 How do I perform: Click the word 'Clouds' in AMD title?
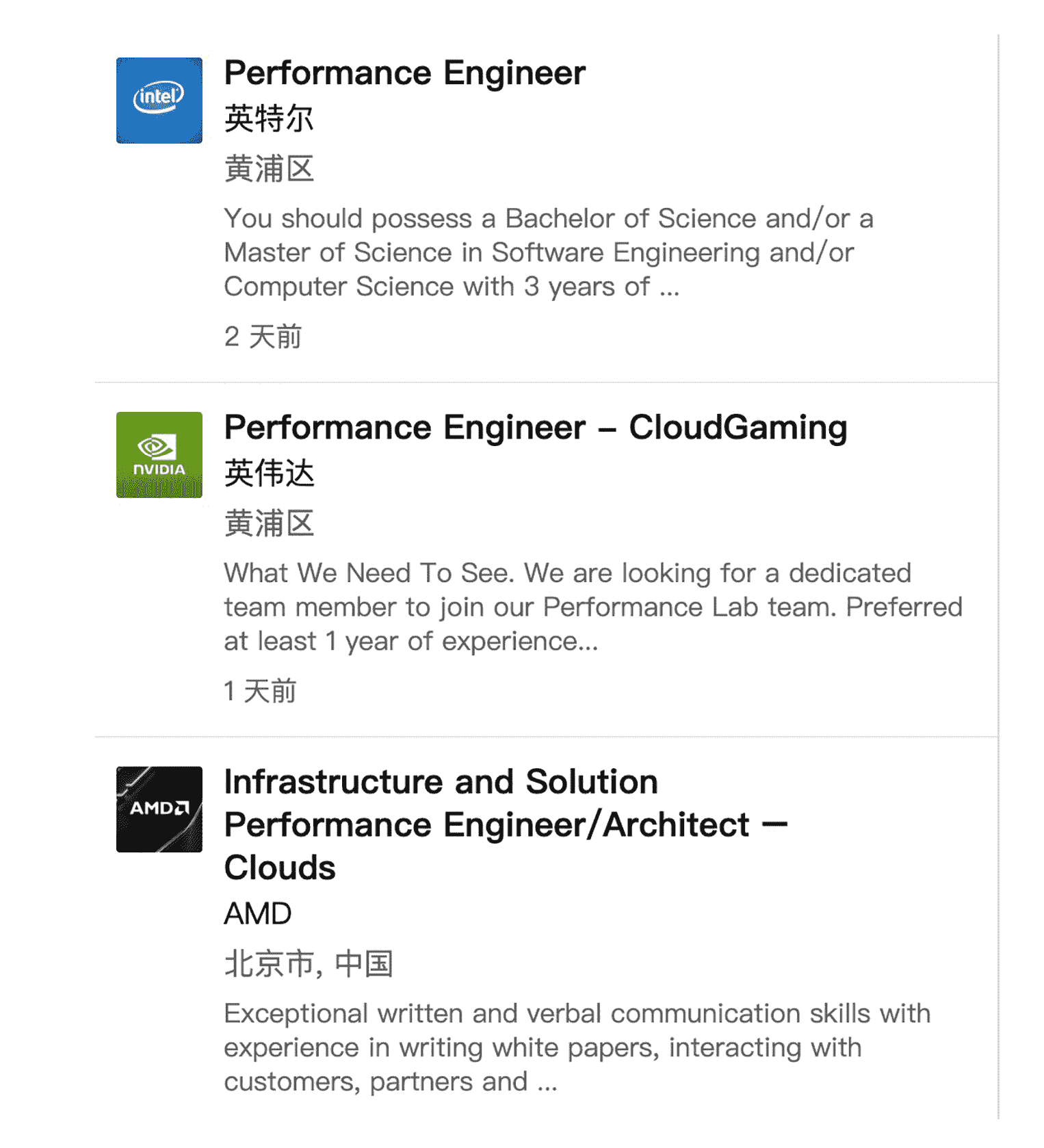280,867
